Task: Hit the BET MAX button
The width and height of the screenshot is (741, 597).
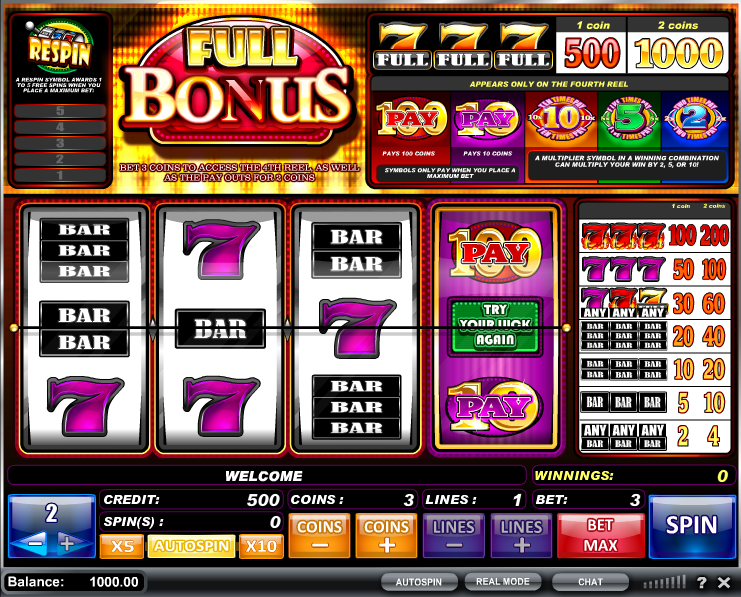Action: click(601, 536)
